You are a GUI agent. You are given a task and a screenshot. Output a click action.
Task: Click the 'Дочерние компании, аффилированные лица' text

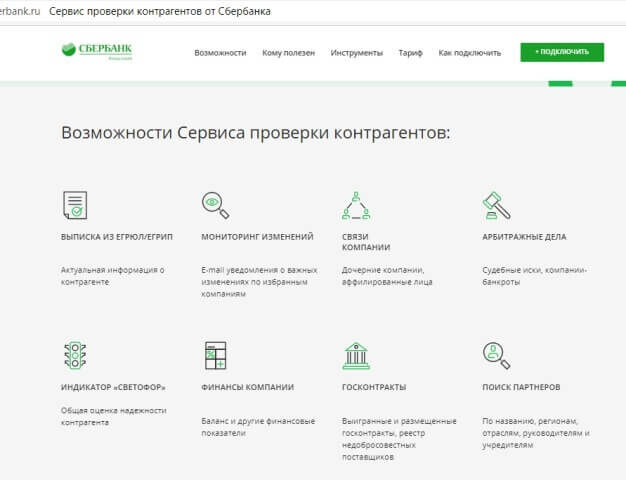coord(387,276)
